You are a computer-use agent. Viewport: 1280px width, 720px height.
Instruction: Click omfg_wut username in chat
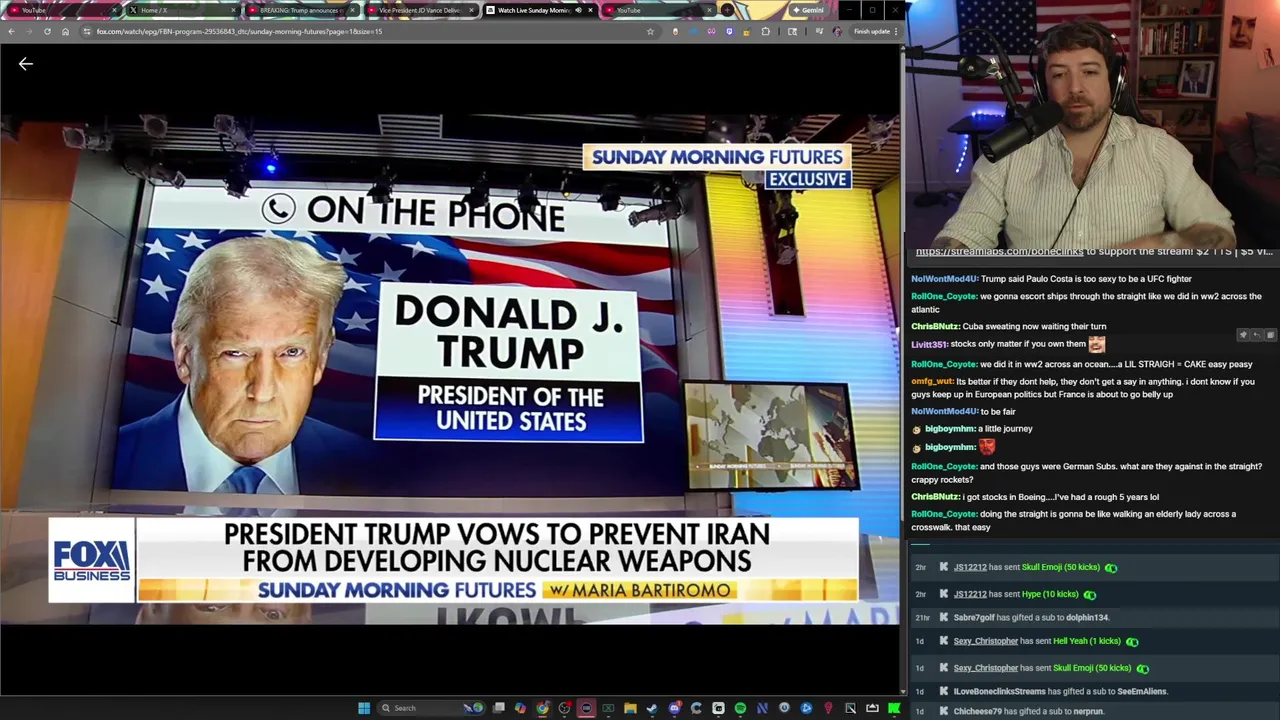tap(932, 381)
